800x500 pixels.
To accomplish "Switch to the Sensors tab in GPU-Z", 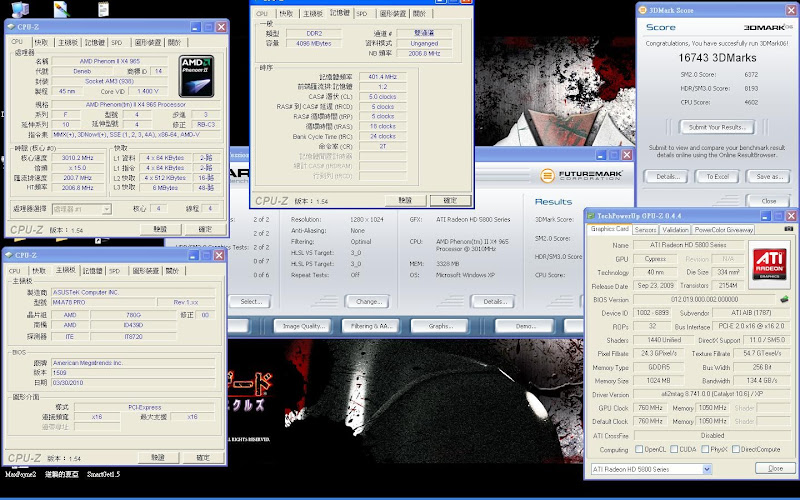I will [x=647, y=229].
